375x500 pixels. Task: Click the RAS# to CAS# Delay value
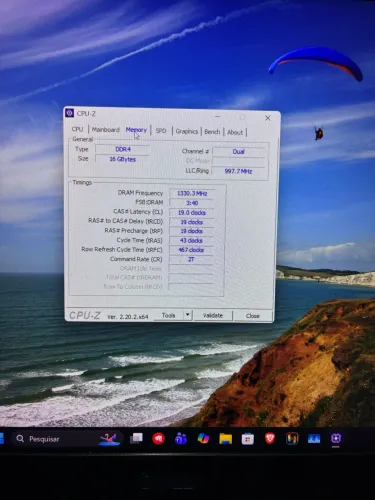tap(192, 222)
